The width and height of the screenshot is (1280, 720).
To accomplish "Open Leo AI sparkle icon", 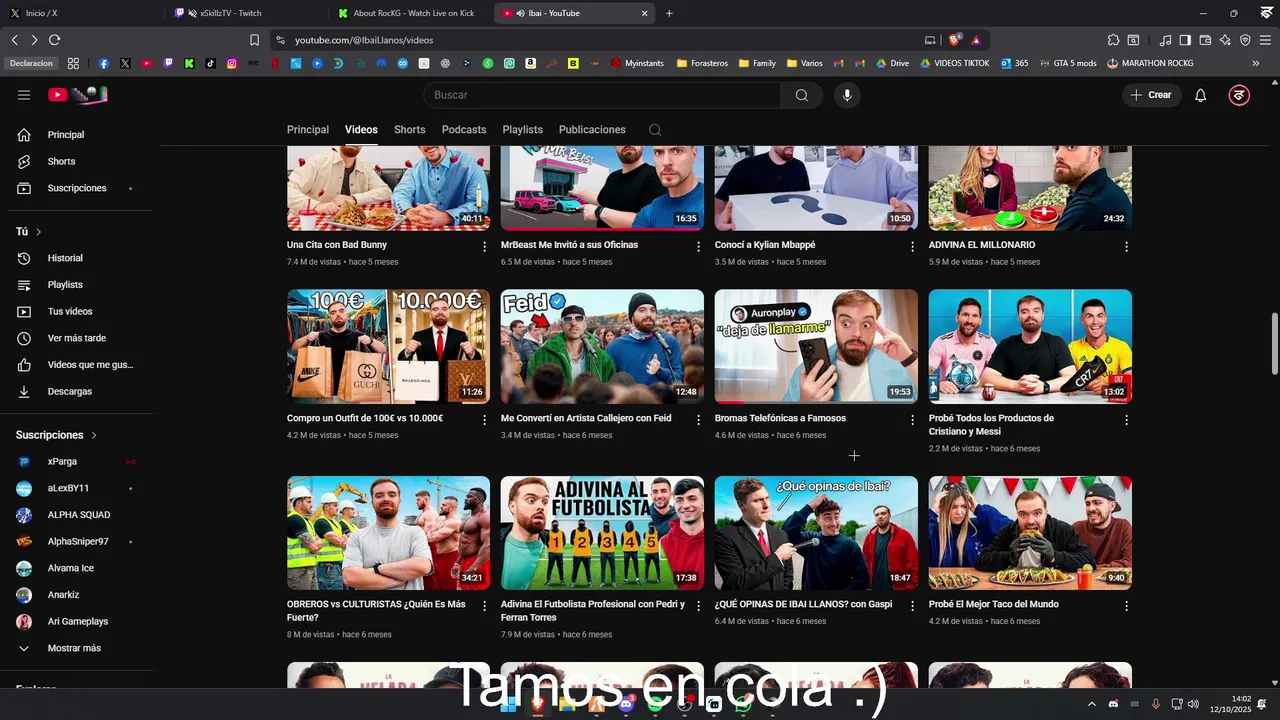I will click(1225, 40).
